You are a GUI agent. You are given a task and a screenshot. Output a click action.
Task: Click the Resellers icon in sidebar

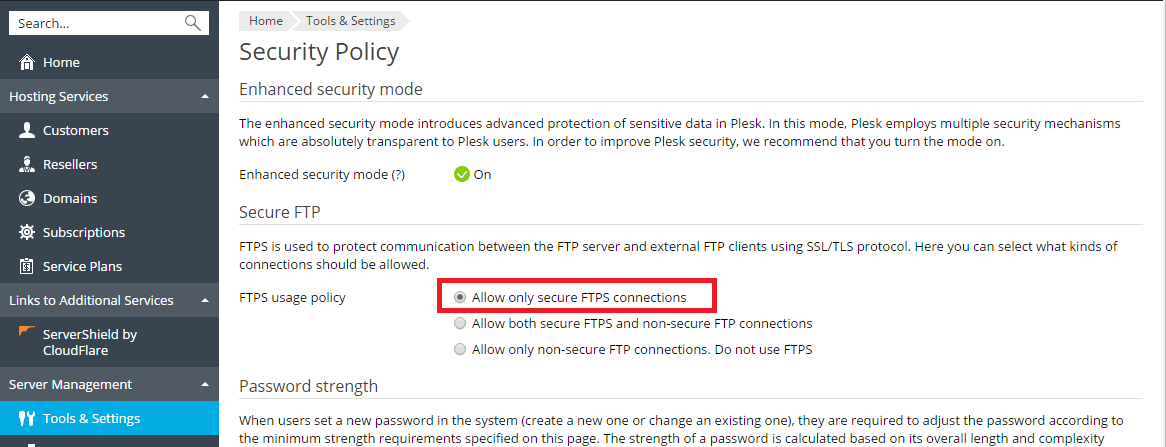click(x=27, y=165)
